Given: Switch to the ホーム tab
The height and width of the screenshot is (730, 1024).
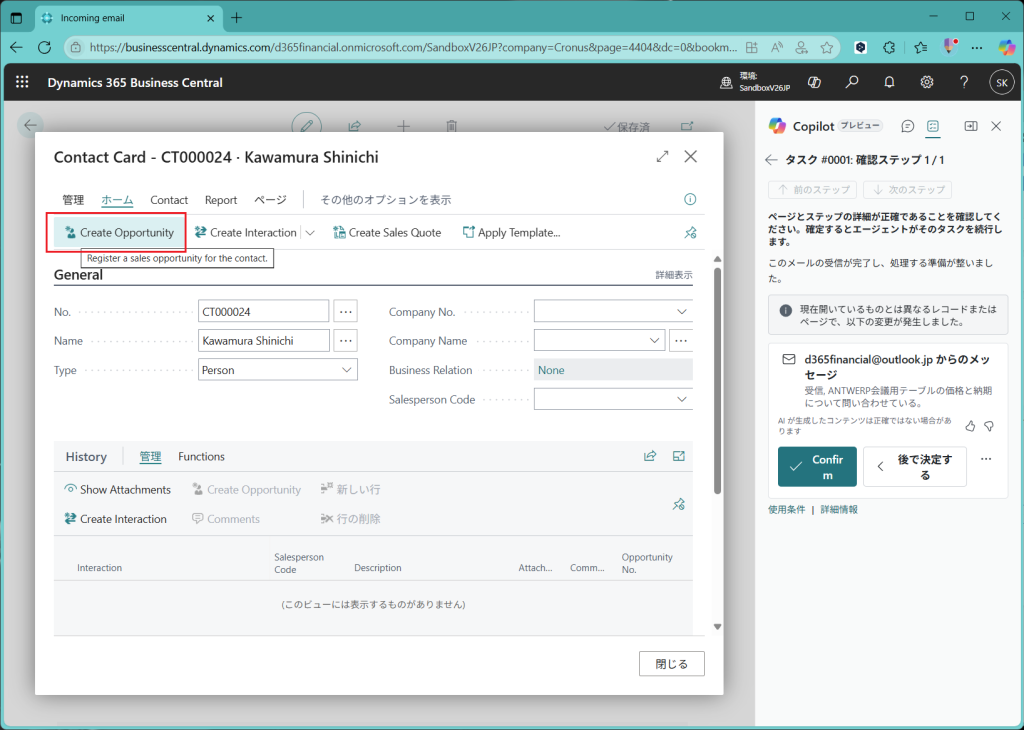Looking at the screenshot, I should tap(117, 200).
